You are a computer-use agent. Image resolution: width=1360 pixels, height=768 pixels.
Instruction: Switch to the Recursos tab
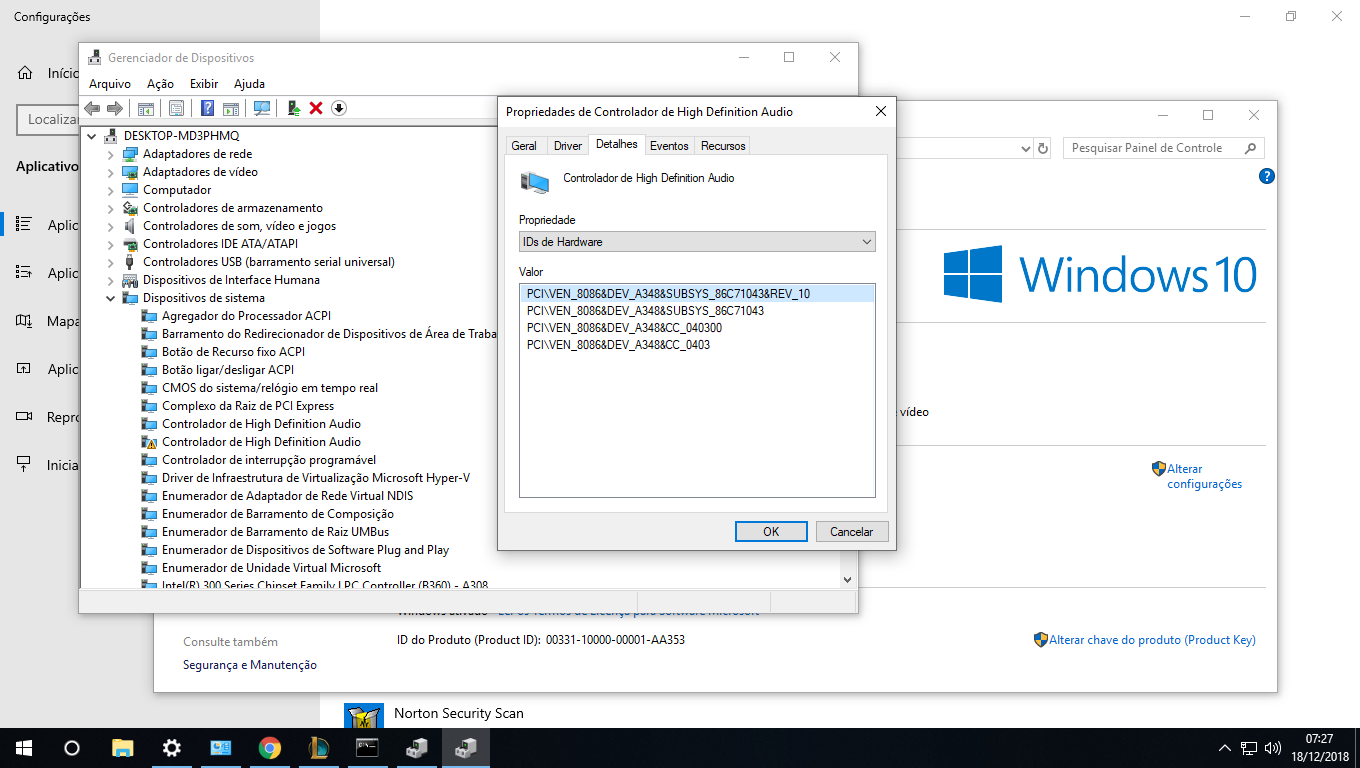coord(723,146)
